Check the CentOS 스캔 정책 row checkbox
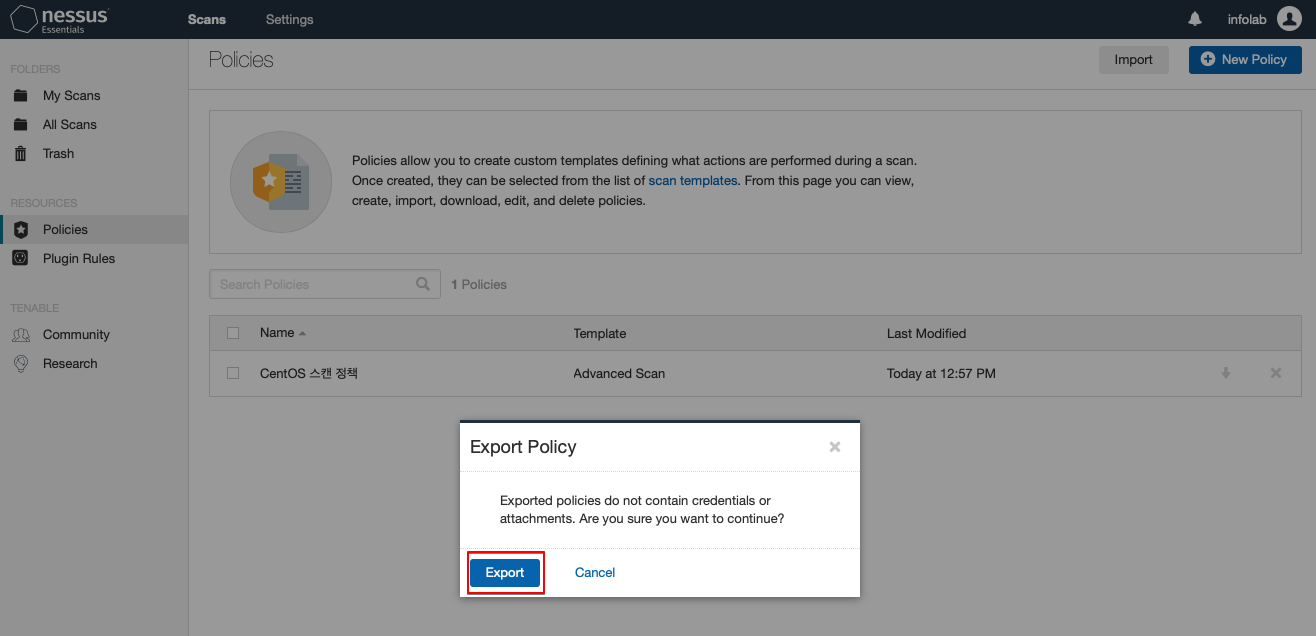 click(233, 373)
